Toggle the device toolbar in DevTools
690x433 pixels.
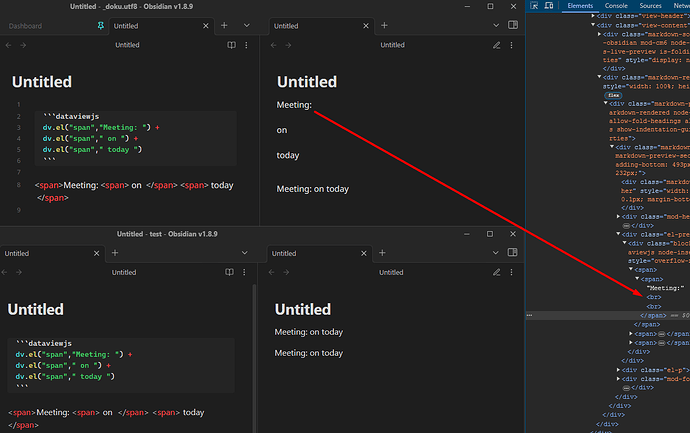(548, 6)
